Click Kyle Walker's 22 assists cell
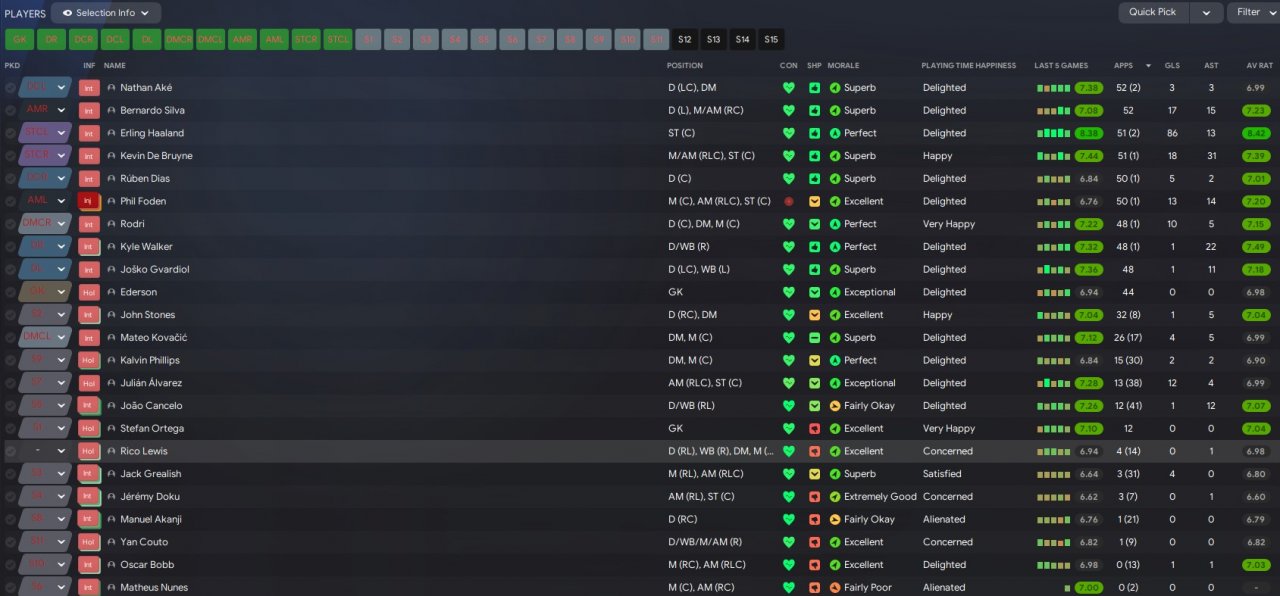The width and height of the screenshot is (1280, 596). click(x=1211, y=247)
